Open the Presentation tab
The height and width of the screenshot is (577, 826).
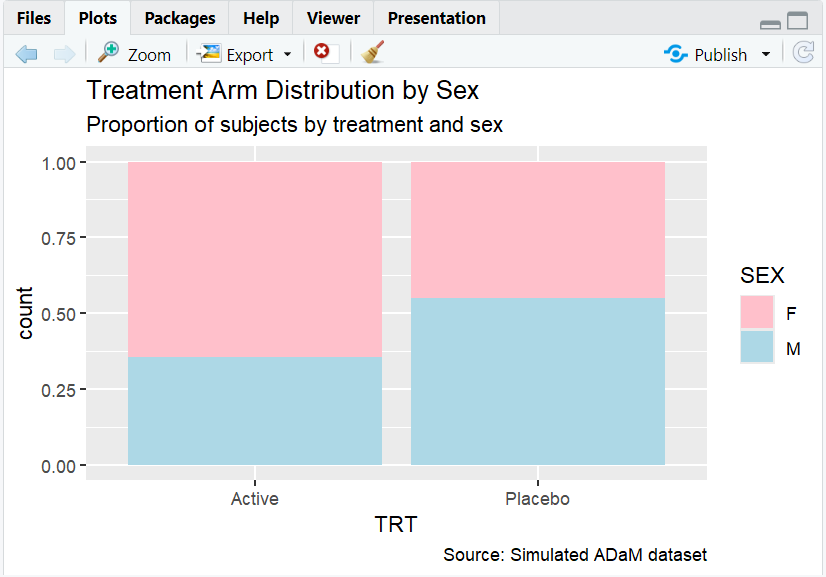[436, 17]
